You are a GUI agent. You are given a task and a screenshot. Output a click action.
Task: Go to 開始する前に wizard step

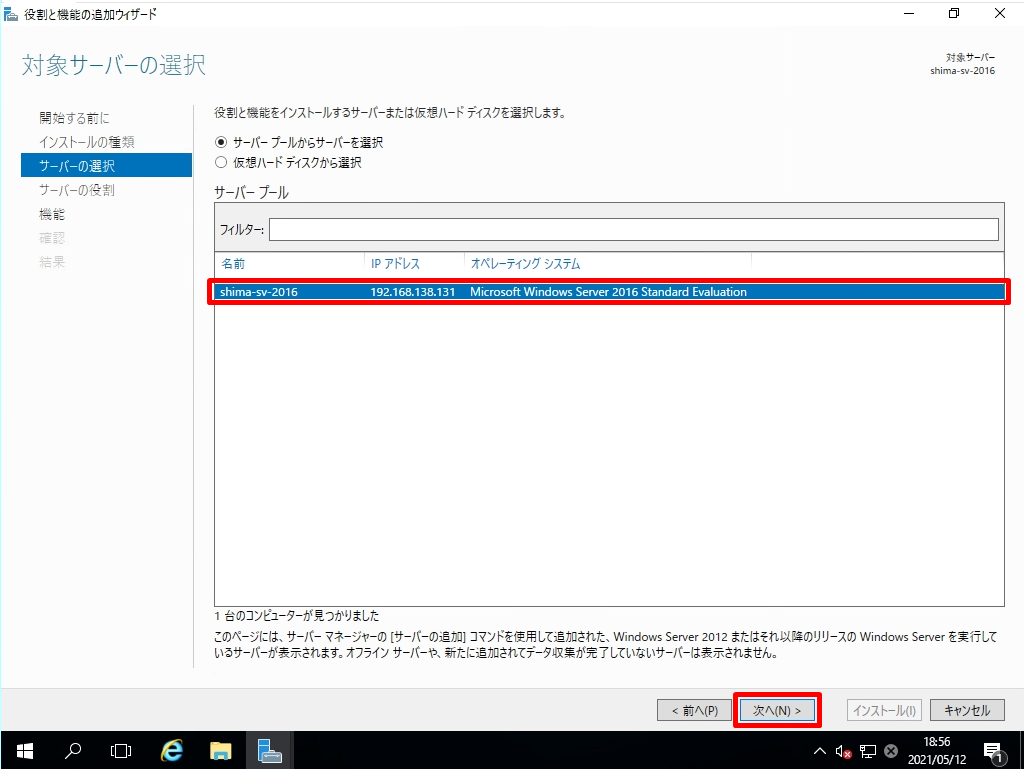pyautogui.click(x=74, y=118)
